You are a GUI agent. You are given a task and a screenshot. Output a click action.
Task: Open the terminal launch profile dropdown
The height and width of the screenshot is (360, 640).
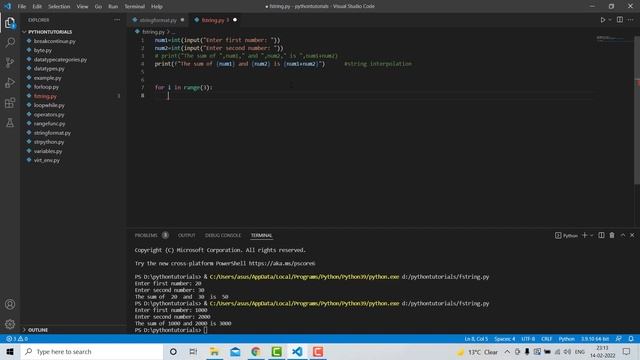click(x=591, y=235)
